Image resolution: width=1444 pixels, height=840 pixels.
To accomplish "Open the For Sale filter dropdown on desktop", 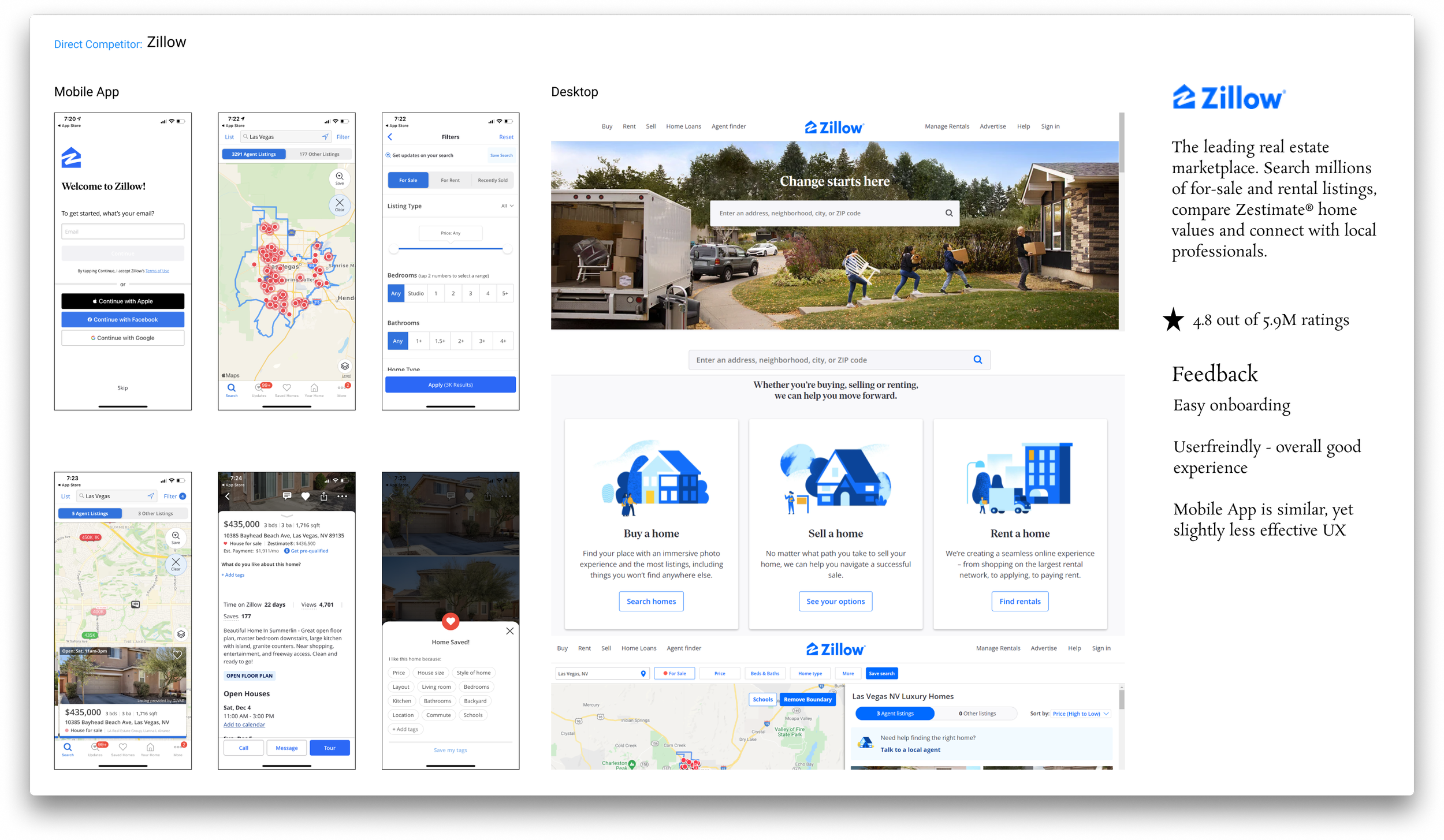I will click(674, 674).
